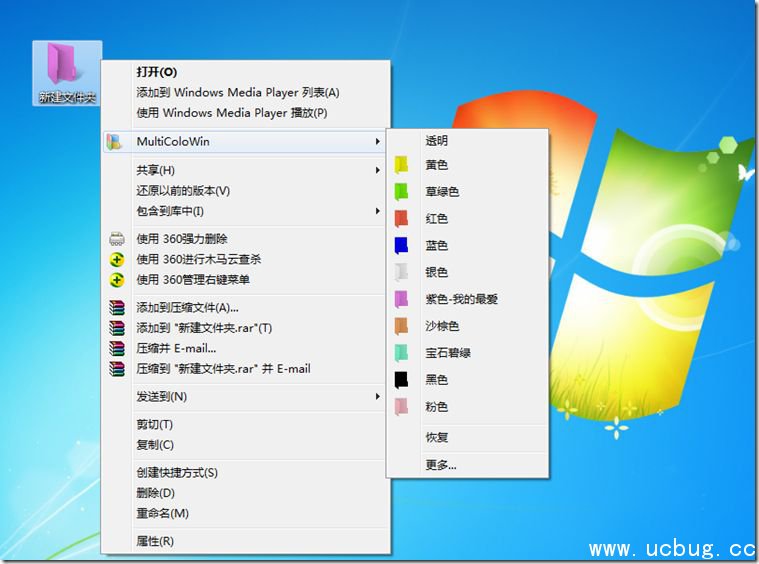Image resolution: width=759 pixels, height=564 pixels.
Task: Pick the purple folder swatch next to 紫色-我的最爱
Action: pyautogui.click(x=401, y=299)
